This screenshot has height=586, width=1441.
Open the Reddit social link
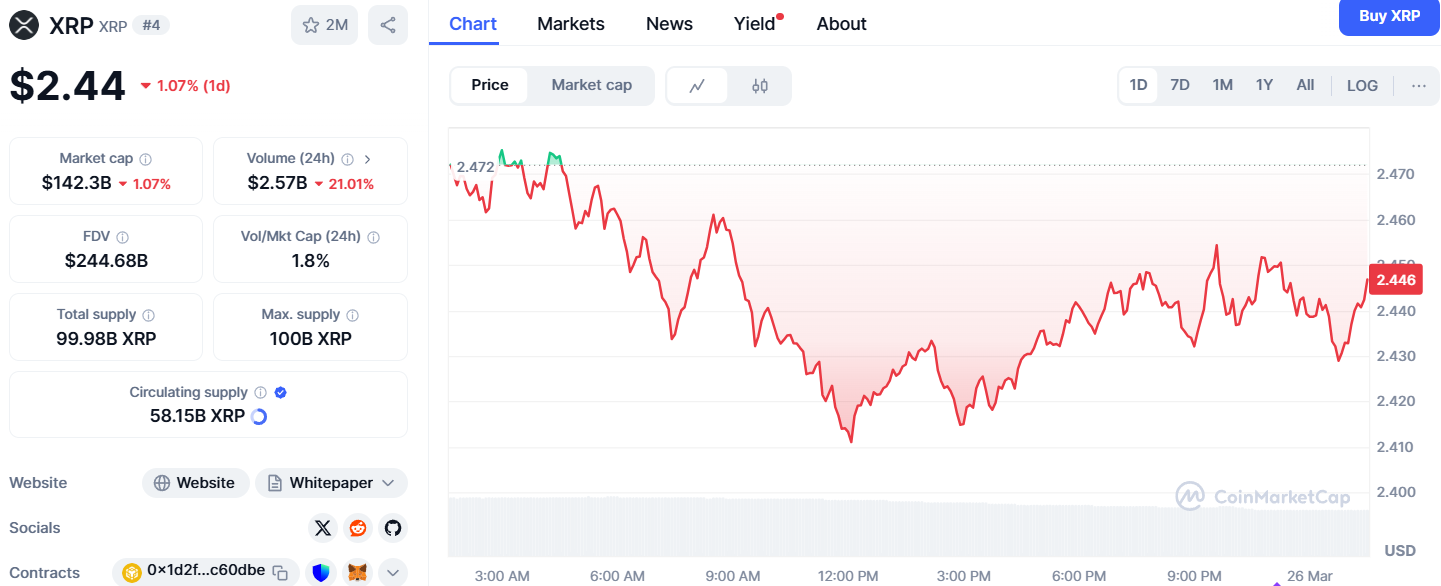(x=357, y=528)
